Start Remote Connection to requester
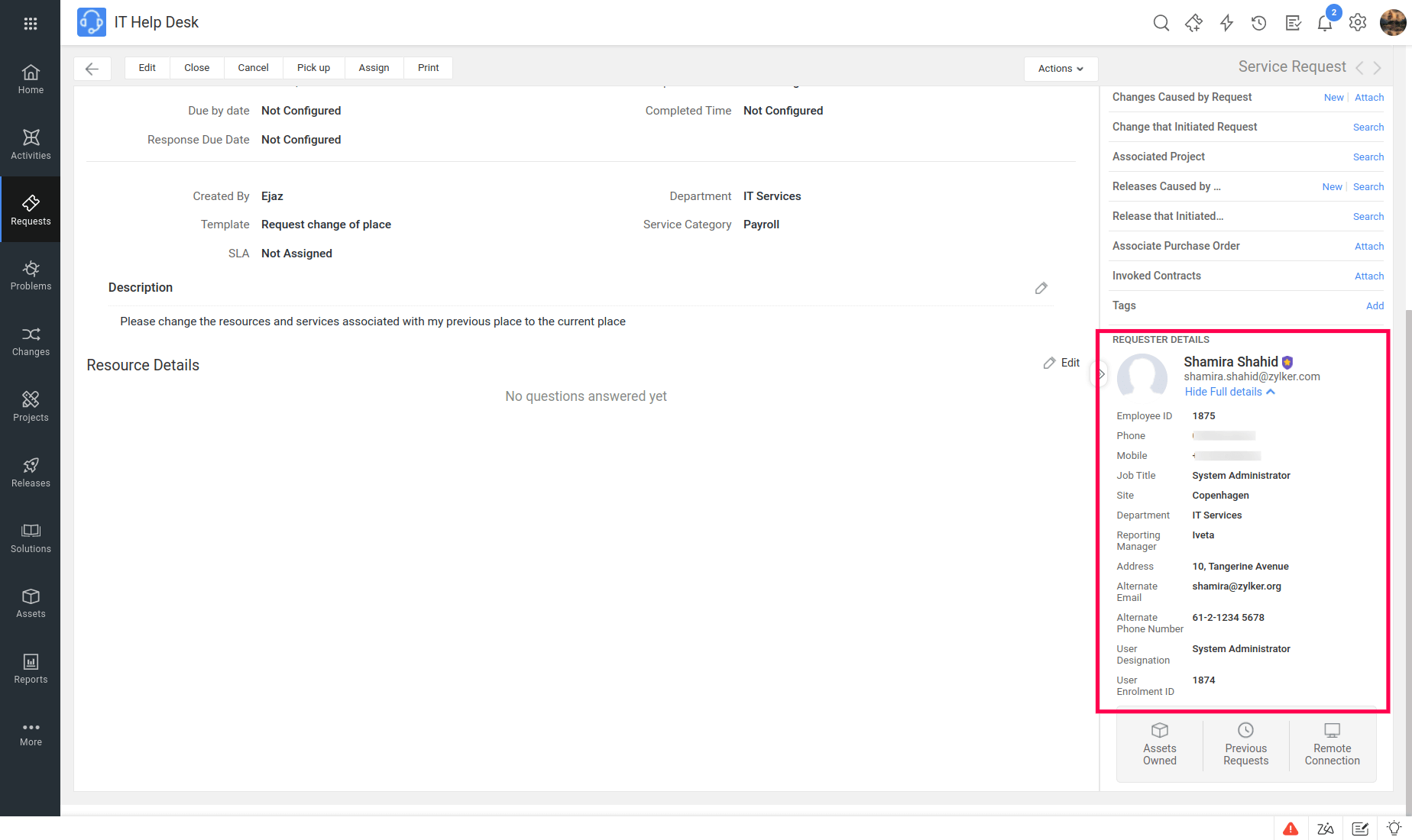Viewport: 1412px width, 840px height. click(1332, 745)
